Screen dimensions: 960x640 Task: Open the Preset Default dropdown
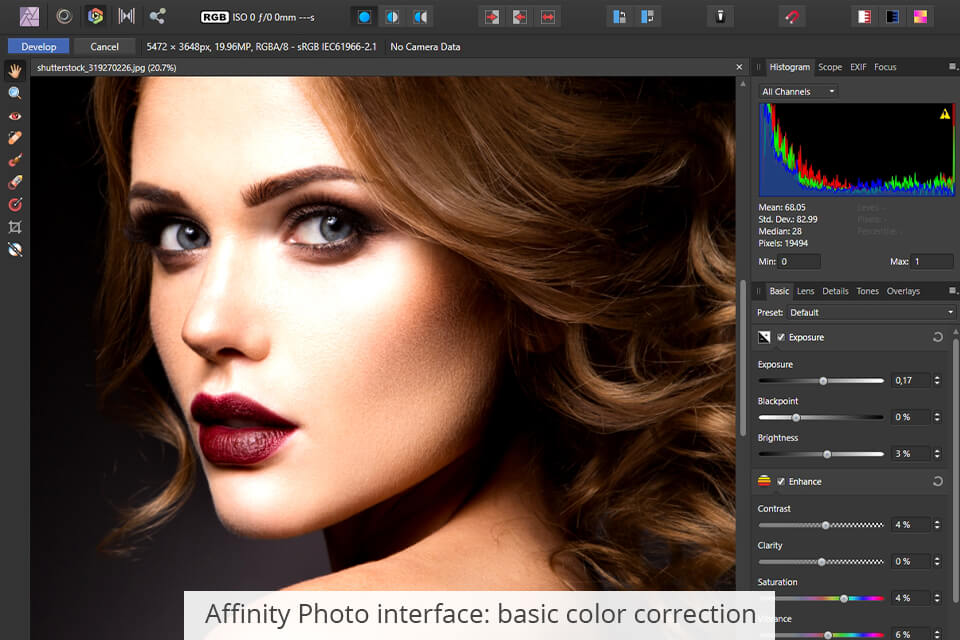pos(871,312)
